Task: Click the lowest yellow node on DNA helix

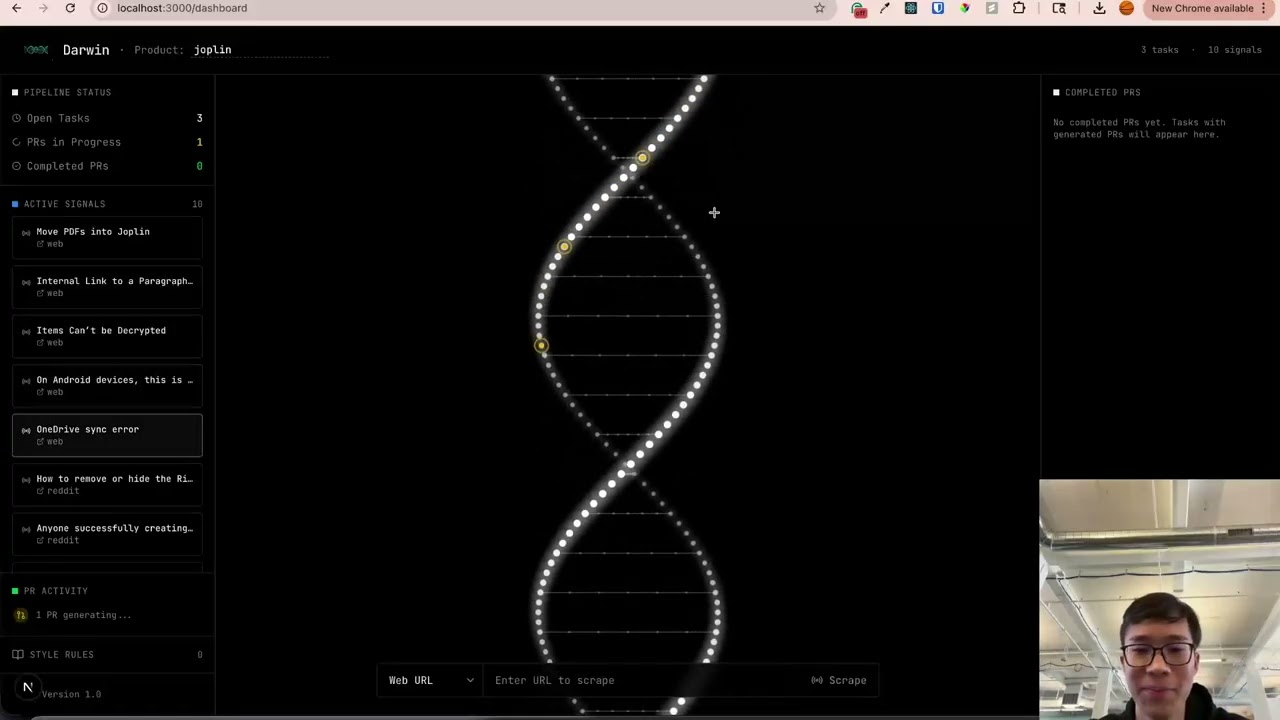Action: coord(541,346)
